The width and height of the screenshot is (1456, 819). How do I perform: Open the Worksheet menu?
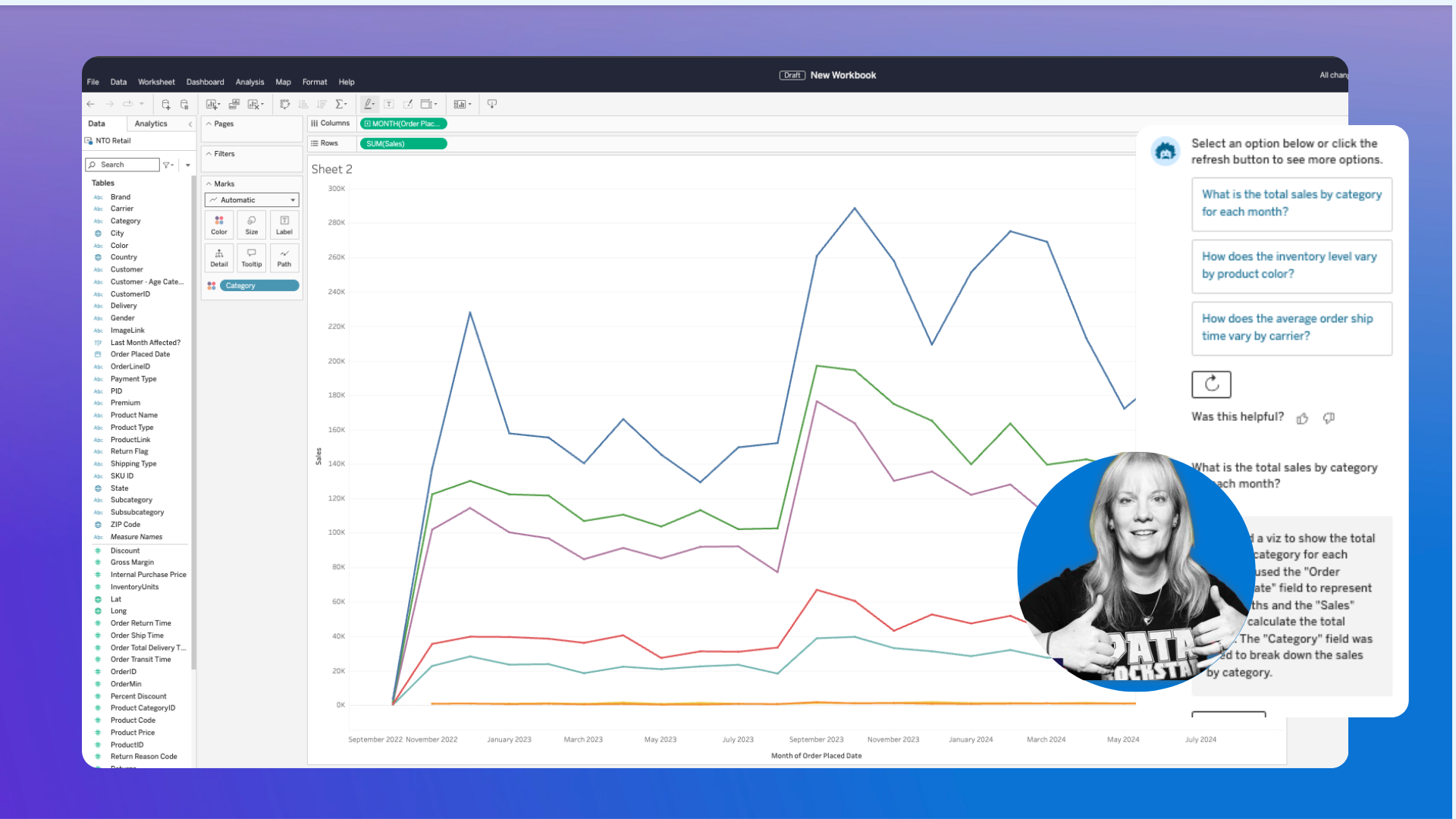point(156,81)
